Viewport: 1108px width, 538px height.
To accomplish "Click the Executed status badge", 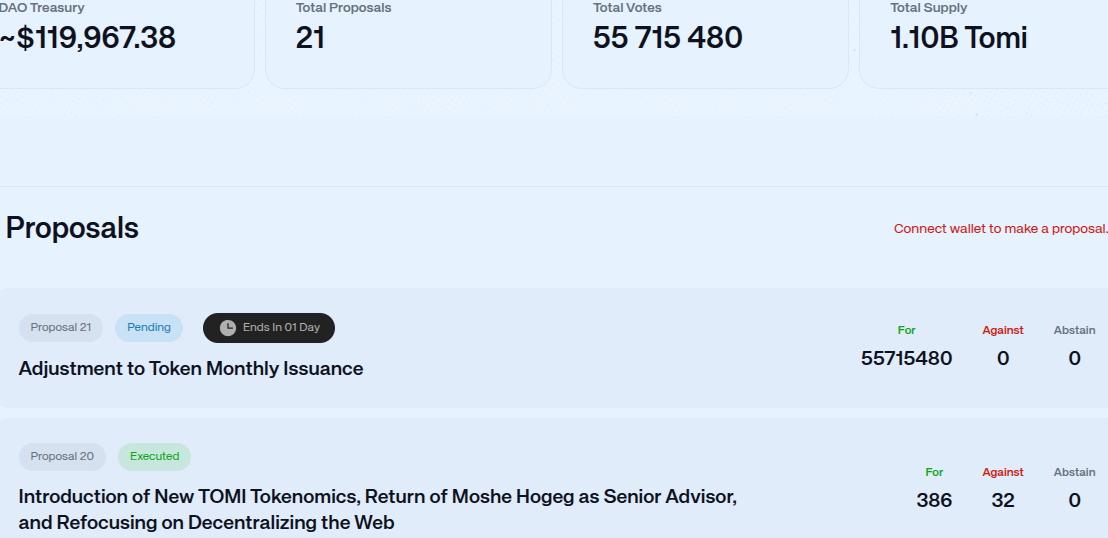I will point(154,457).
